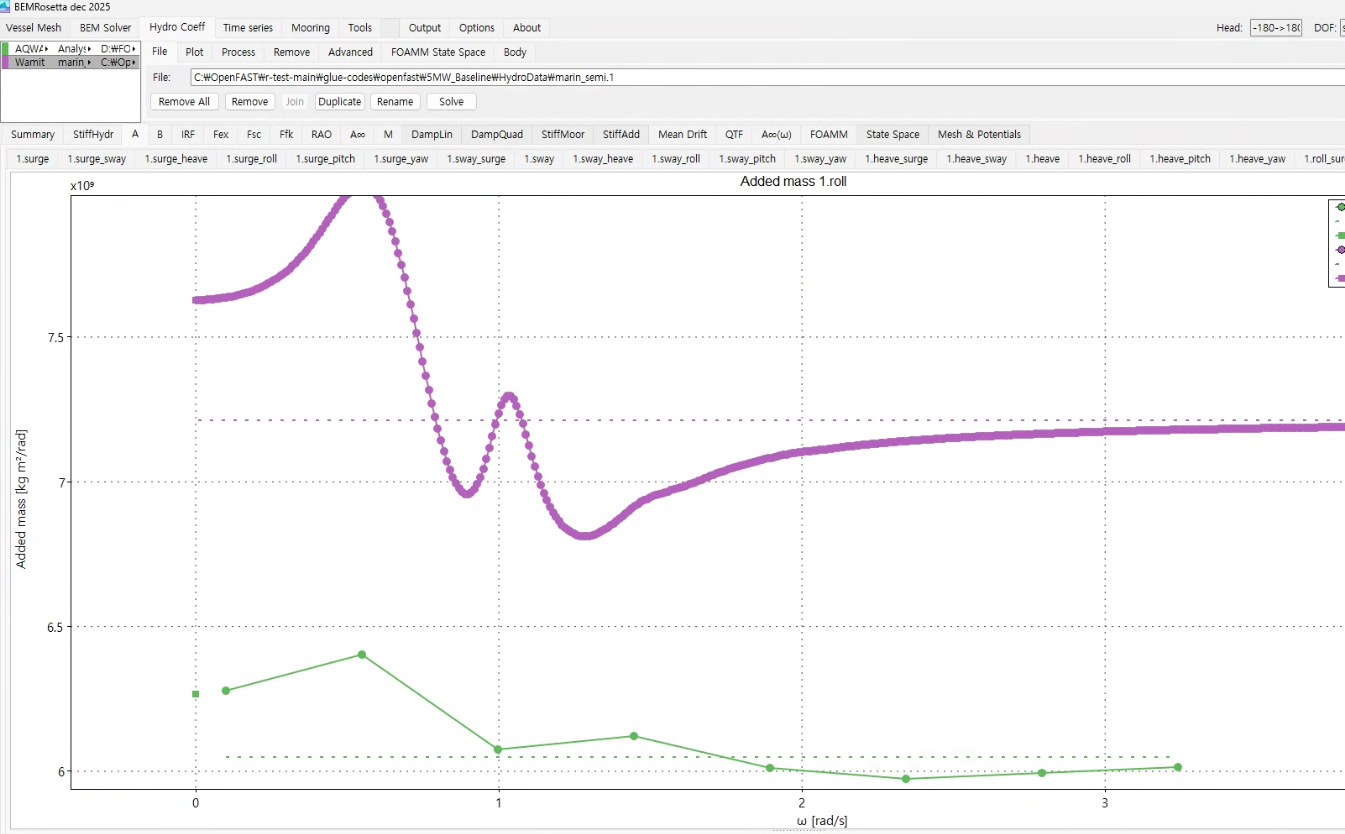Open the Mean Drift tab

683,134
